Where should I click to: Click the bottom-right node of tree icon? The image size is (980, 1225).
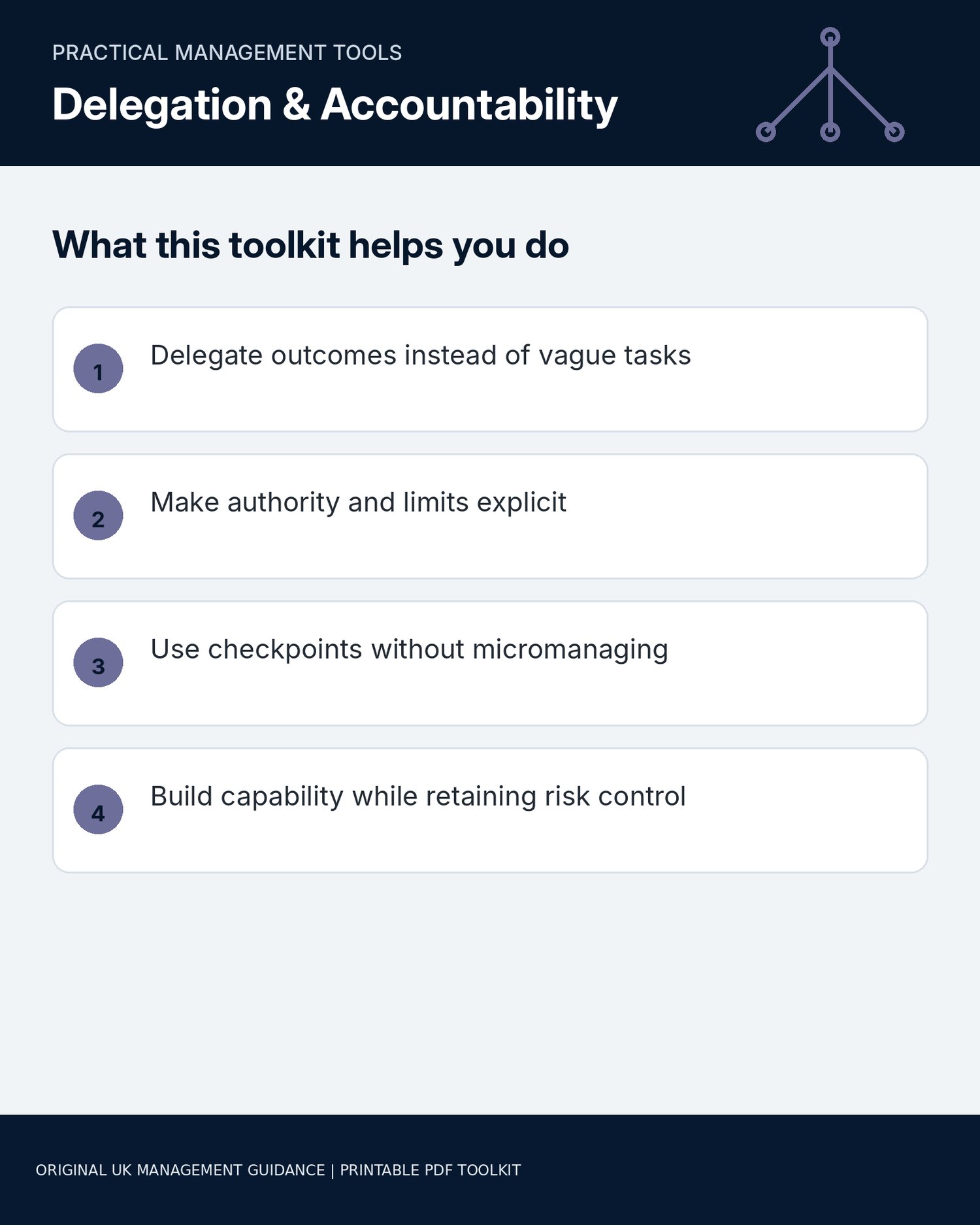(894, 132)
